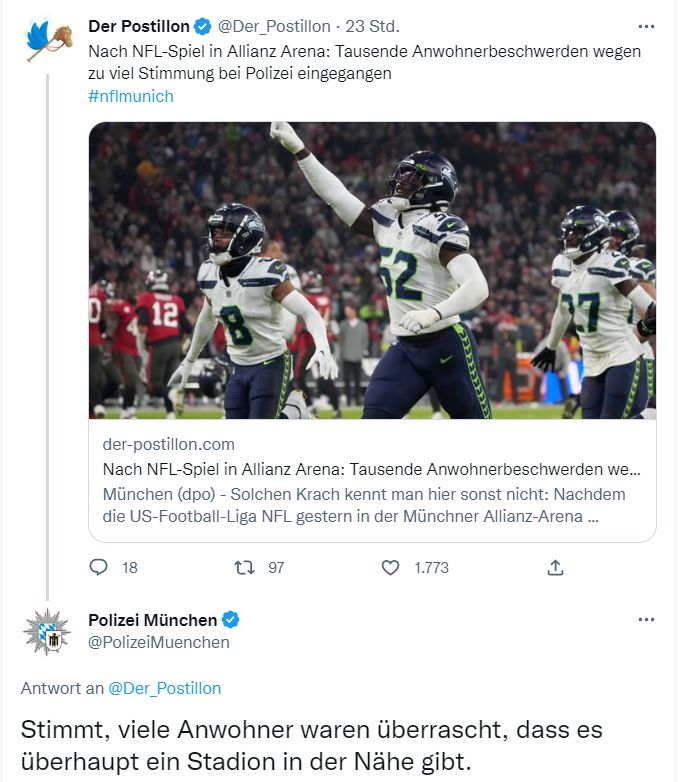This screenshot has height=782, width=678.
Task: Retweet the Der Postillon tweet
Action: (244, 567)
